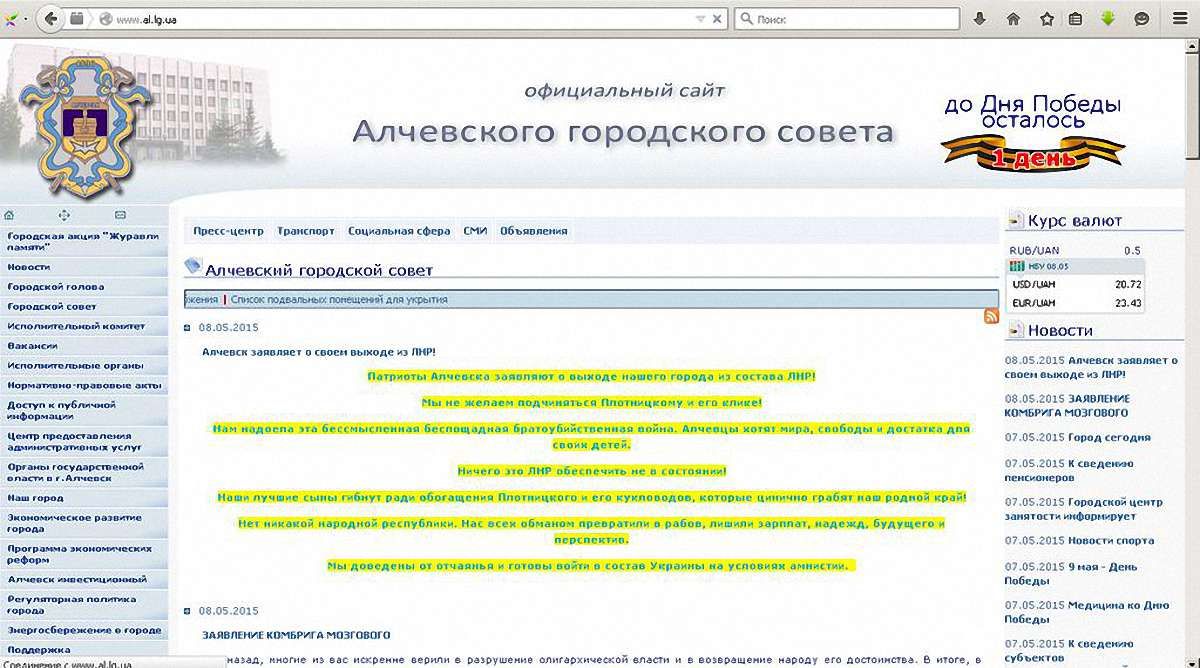The image size is (1200, 668).
Task: Open the address bar history dropdown arrow
Action: click(700, 19)
